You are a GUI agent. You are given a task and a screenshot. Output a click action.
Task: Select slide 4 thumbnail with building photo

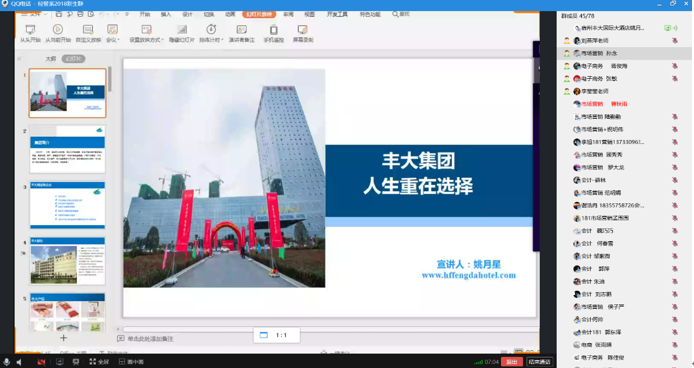point(68,261)
